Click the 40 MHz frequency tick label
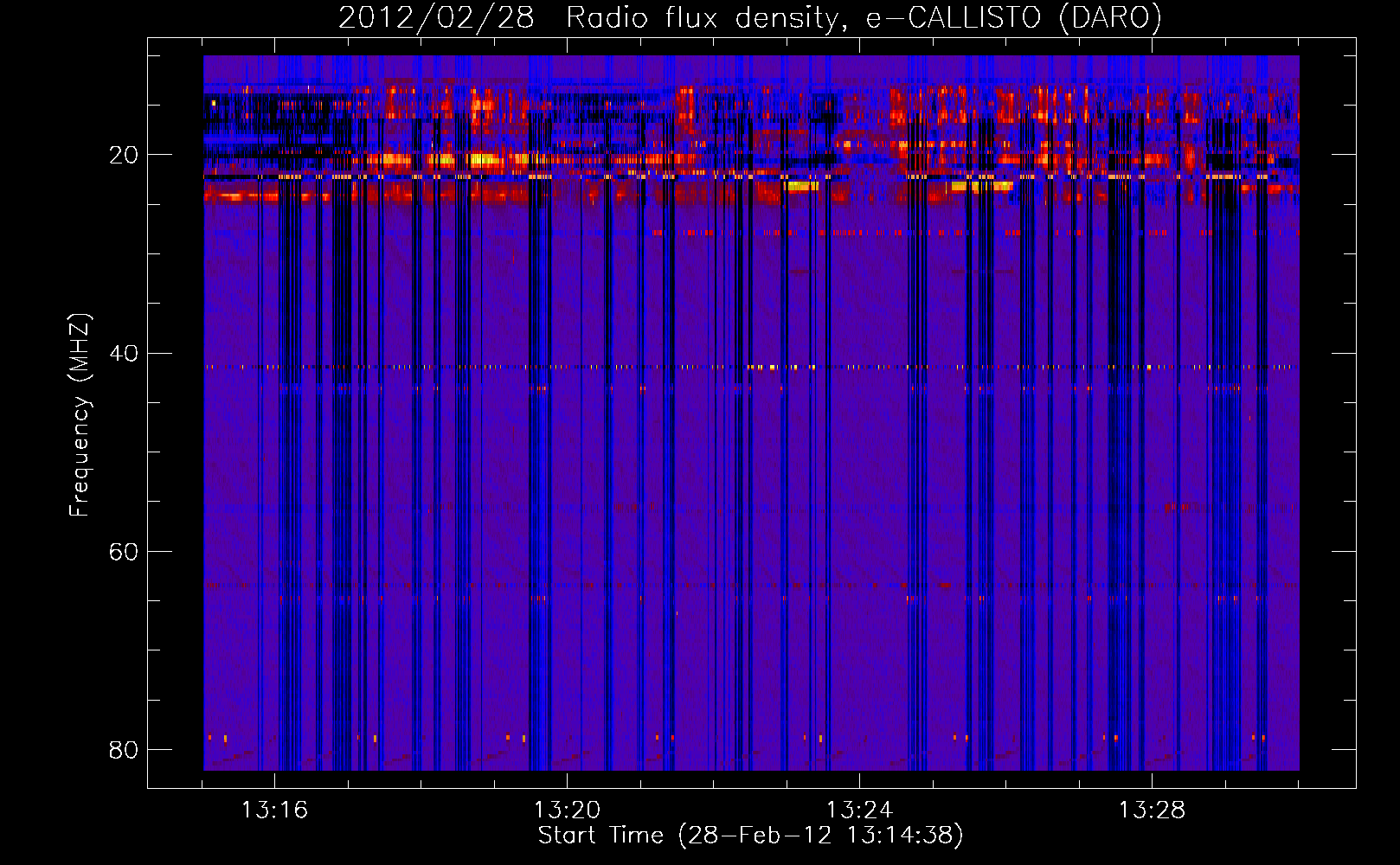 pyautogui.click(x=123, y=354)
